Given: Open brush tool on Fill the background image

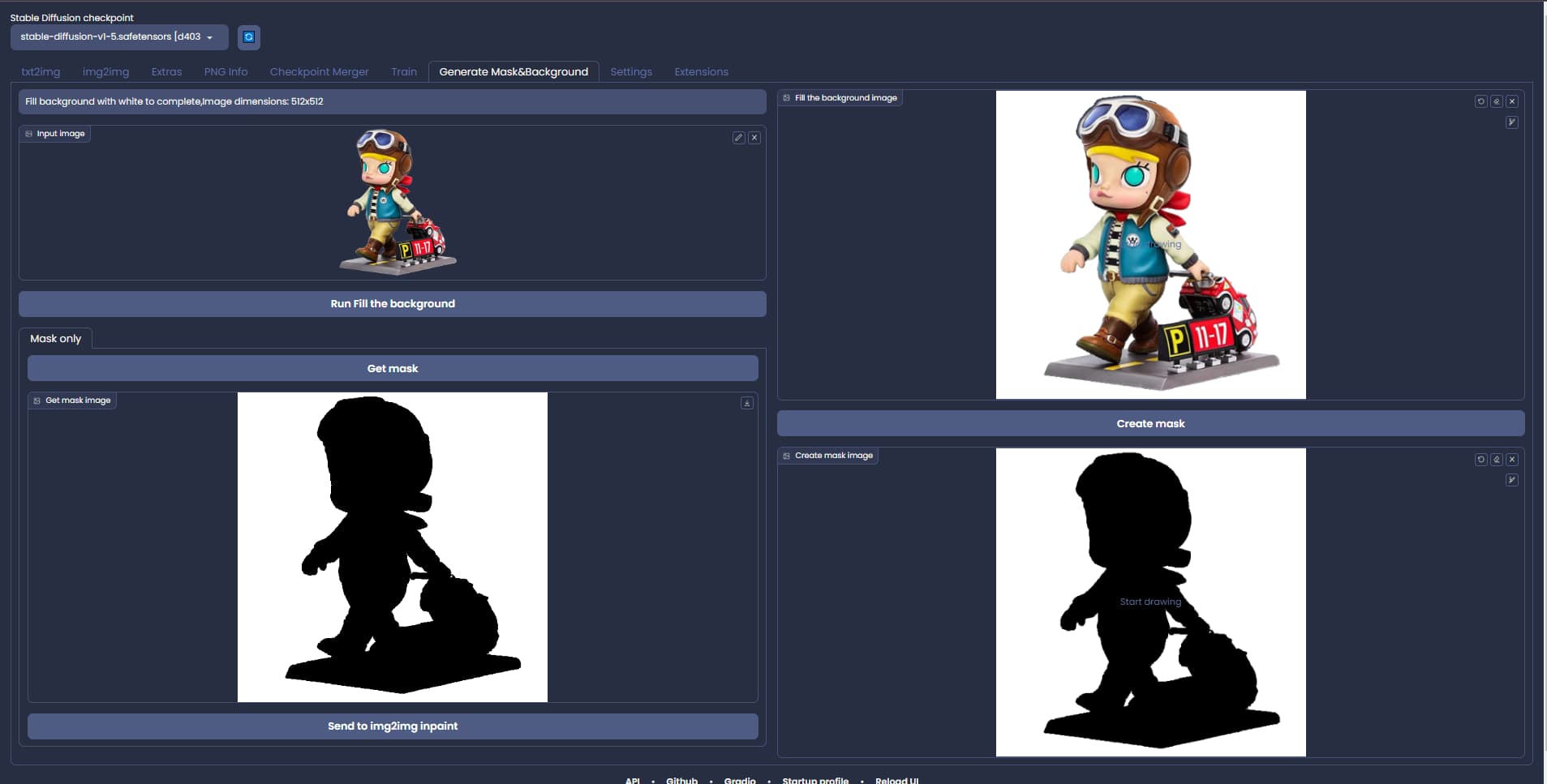Looking at the screenshot, I should tap(1511, 122).
